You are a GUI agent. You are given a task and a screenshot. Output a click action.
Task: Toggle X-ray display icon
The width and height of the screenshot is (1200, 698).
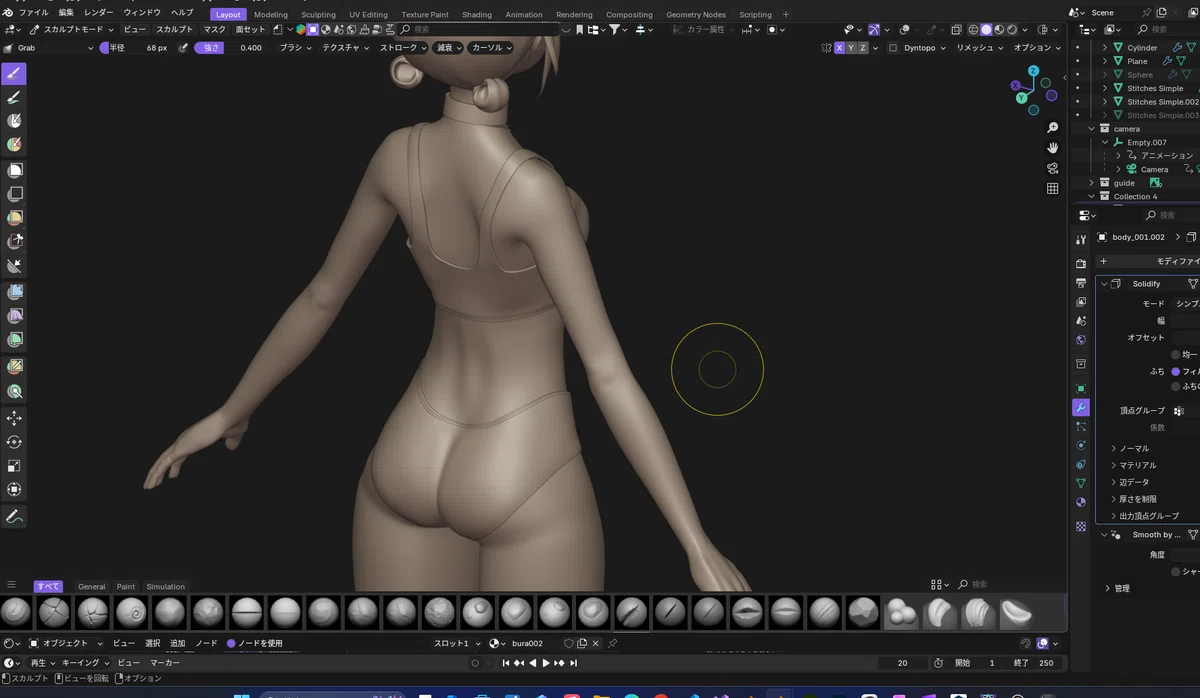(956, 30)
